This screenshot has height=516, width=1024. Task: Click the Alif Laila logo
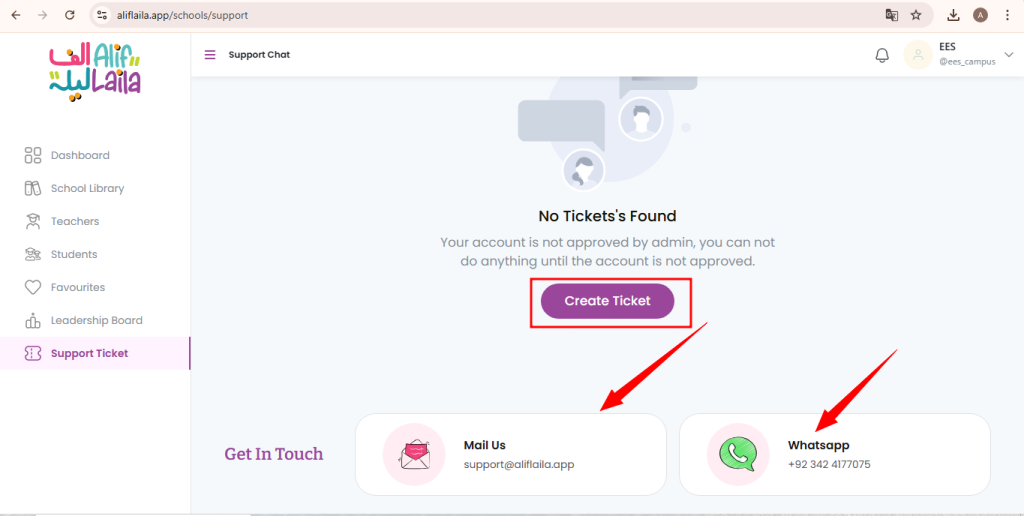tap(95, 72)
